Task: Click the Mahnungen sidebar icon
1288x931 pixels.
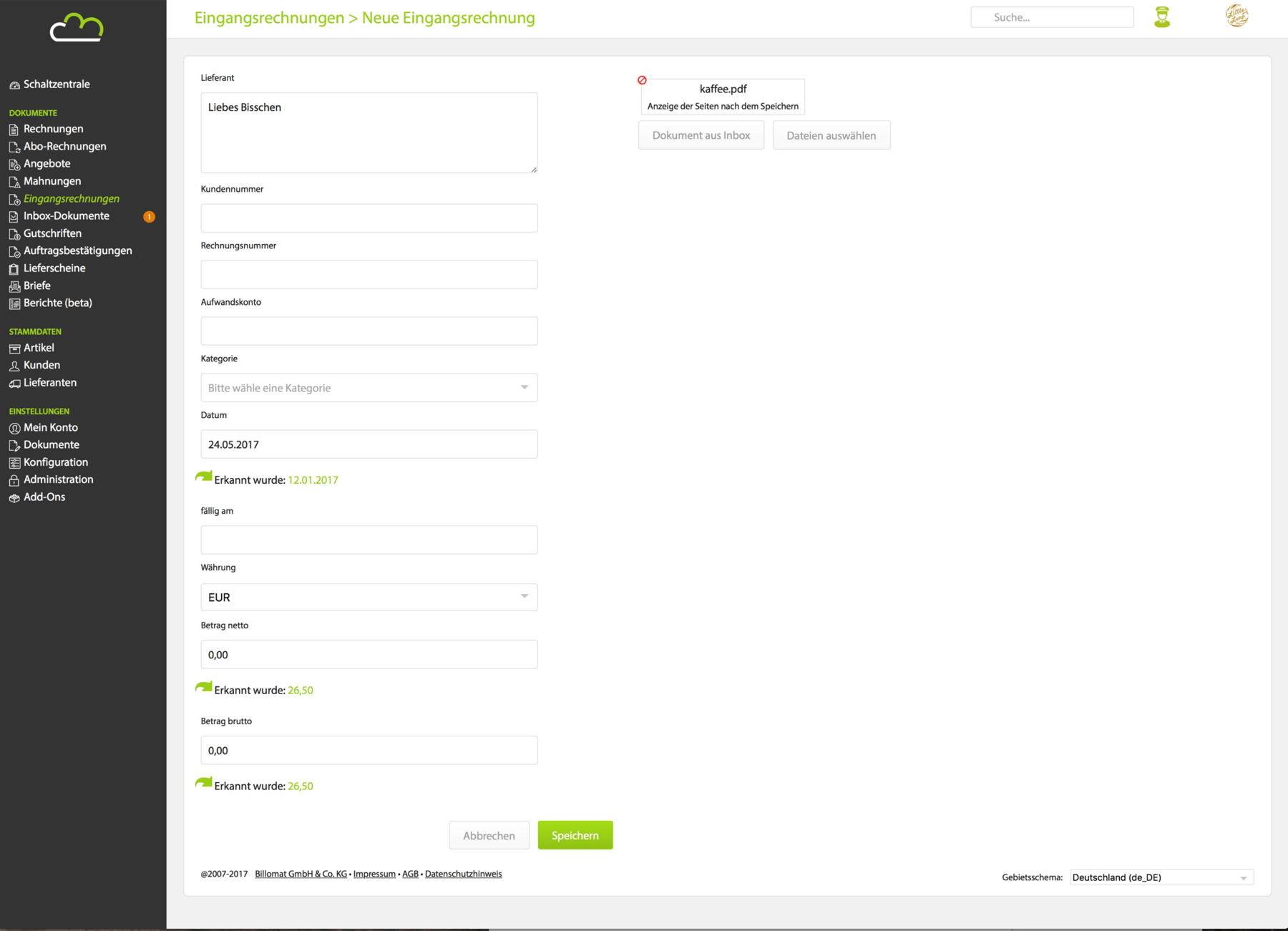Action: click(x=14, y=182)
